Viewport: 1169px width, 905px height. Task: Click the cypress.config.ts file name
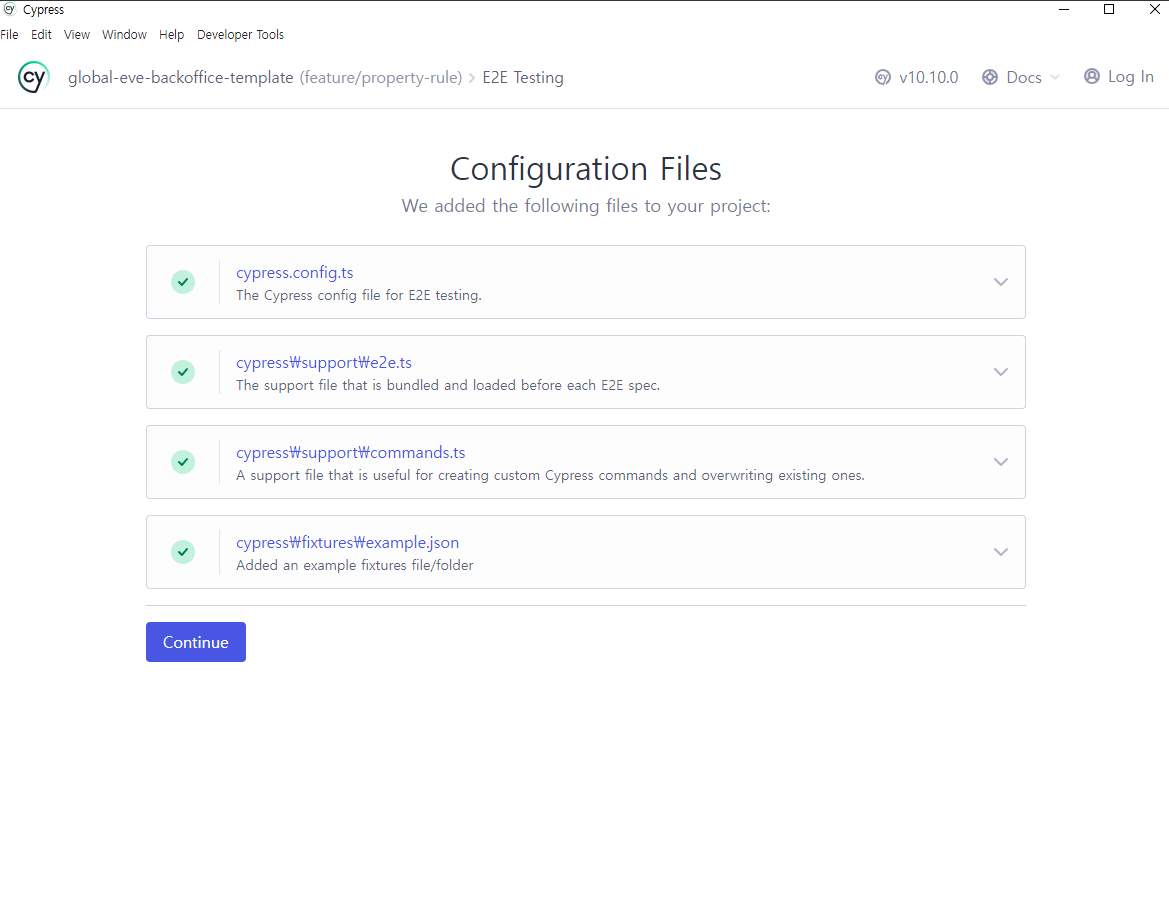pyautogui.click(x=294, y=273)
